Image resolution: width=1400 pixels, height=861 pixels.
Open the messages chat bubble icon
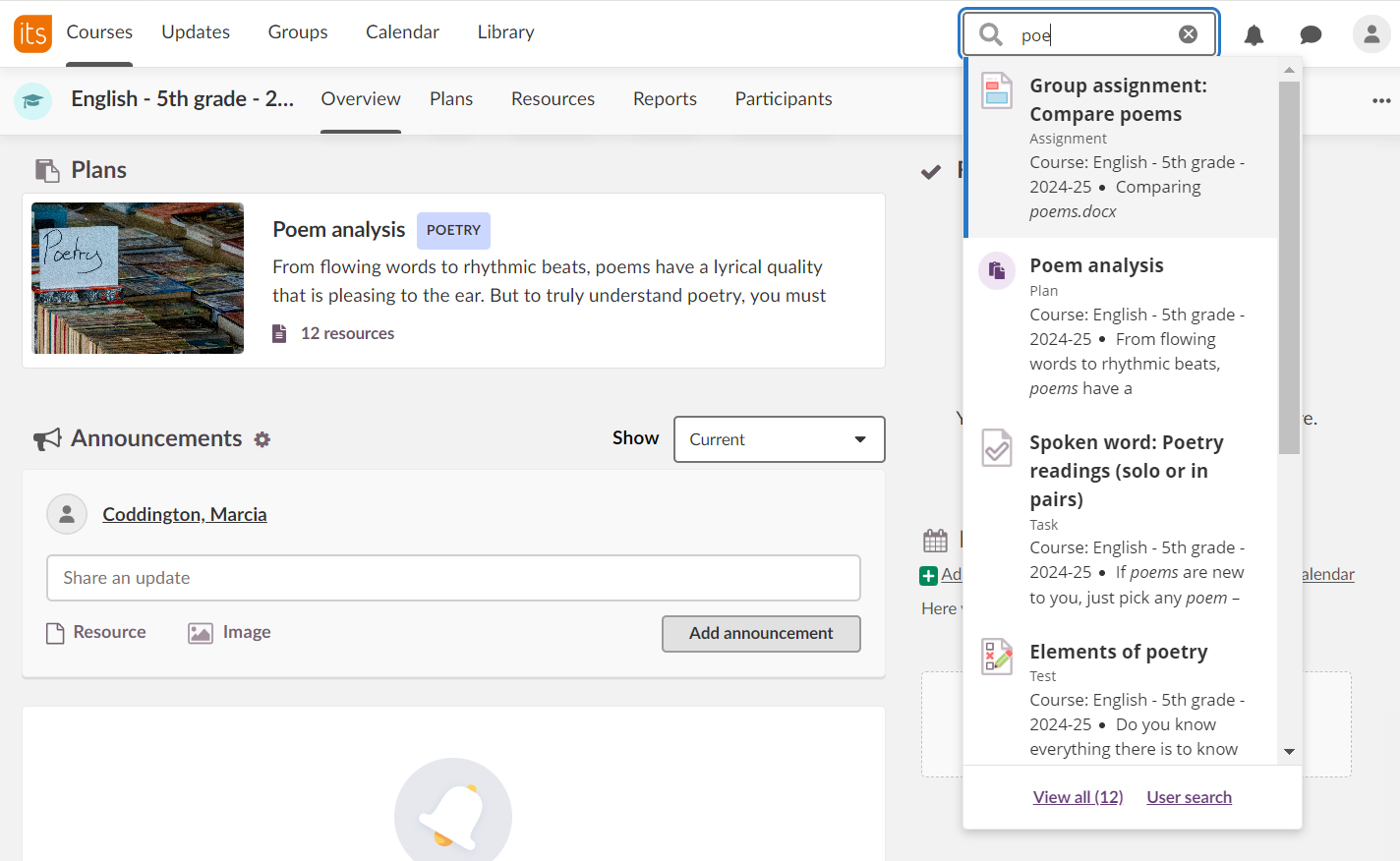click(1311, 35)
